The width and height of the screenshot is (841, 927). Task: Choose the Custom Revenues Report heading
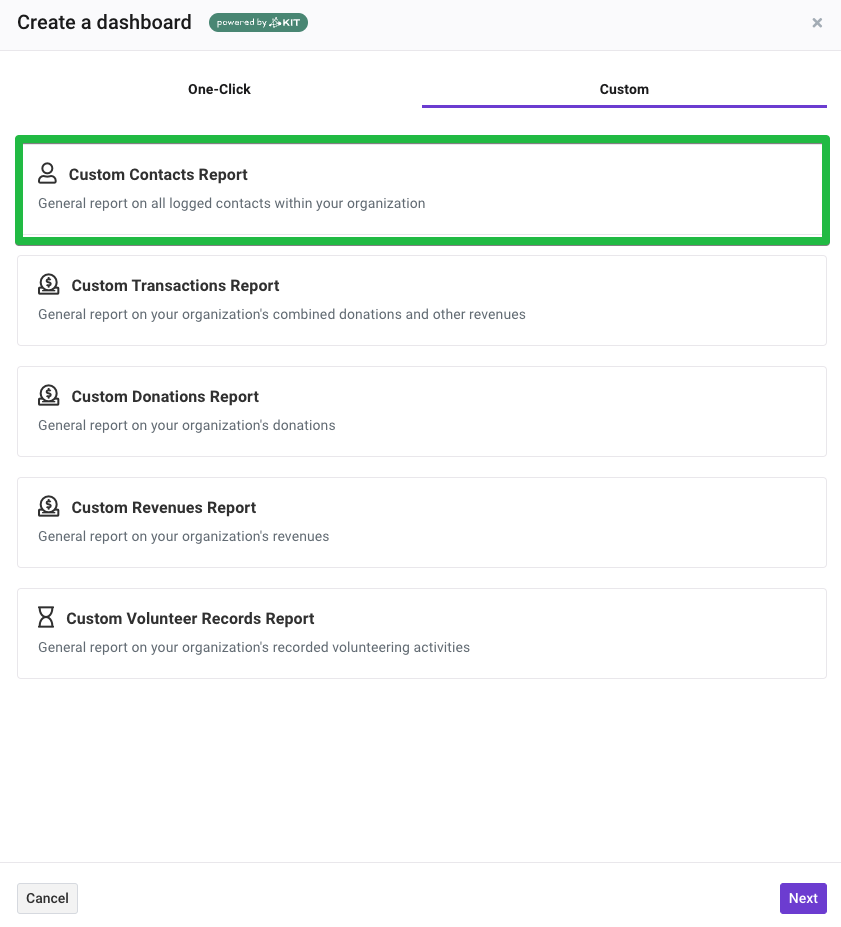pyautogui.click(x=164, y=508)
